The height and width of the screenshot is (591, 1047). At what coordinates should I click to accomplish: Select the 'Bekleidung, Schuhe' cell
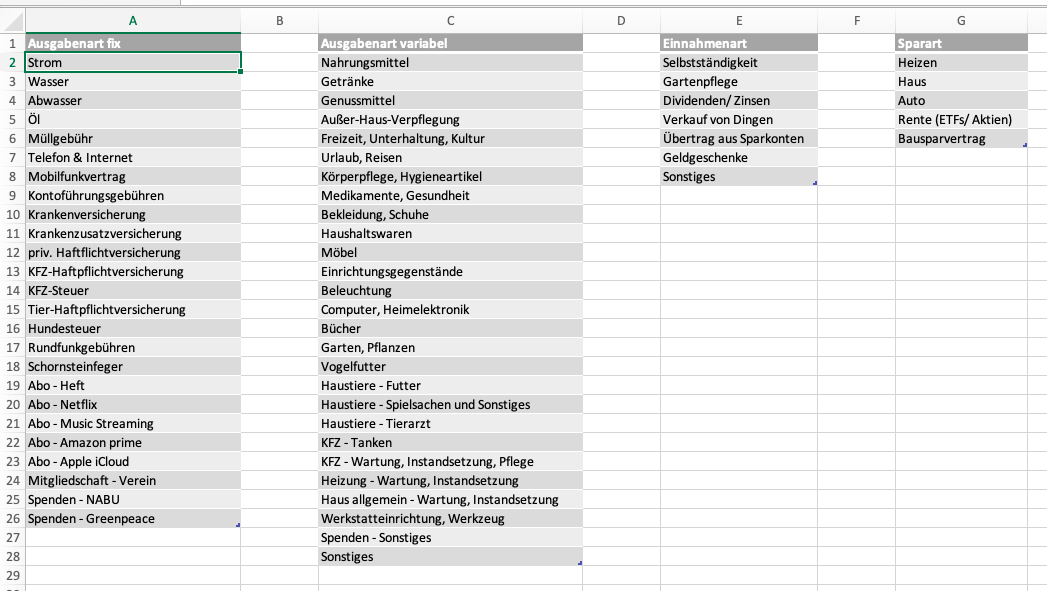pyautogui.click(x=451, y=214)
